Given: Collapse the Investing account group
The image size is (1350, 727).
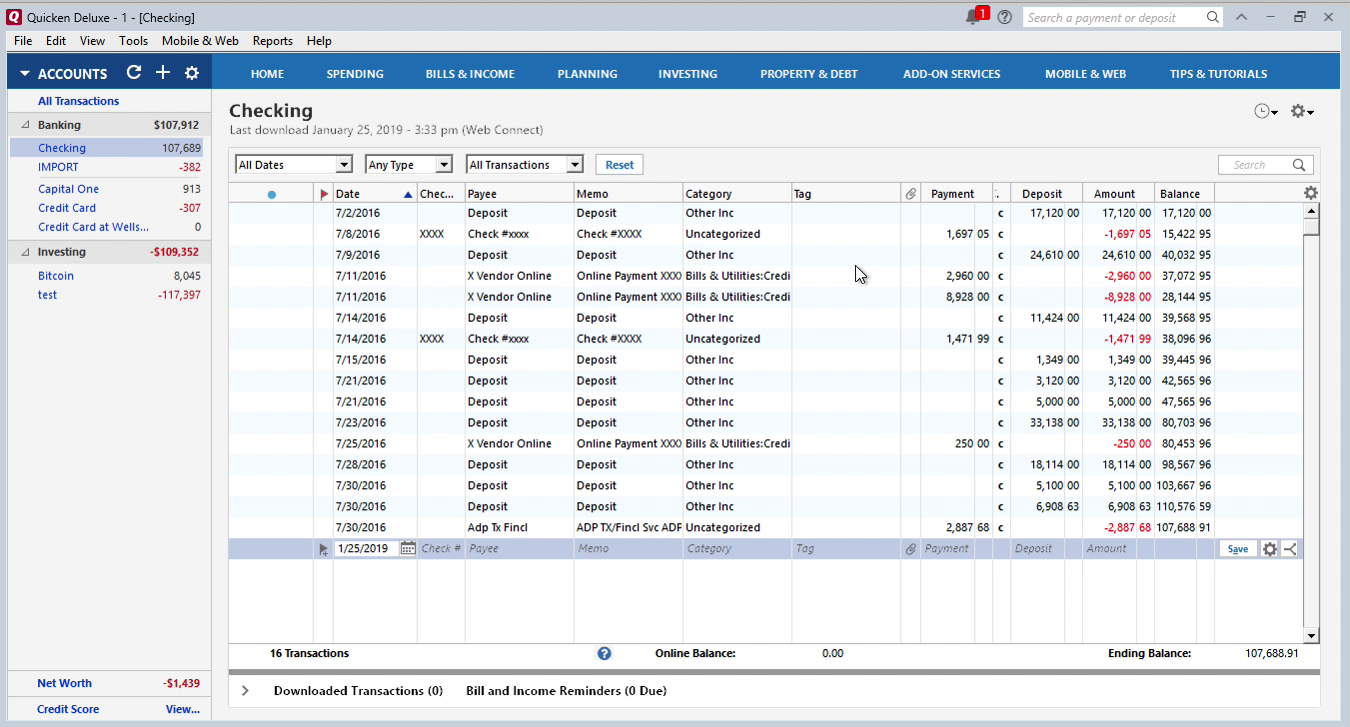Looking at the screenshot, I should pos(24,252).
